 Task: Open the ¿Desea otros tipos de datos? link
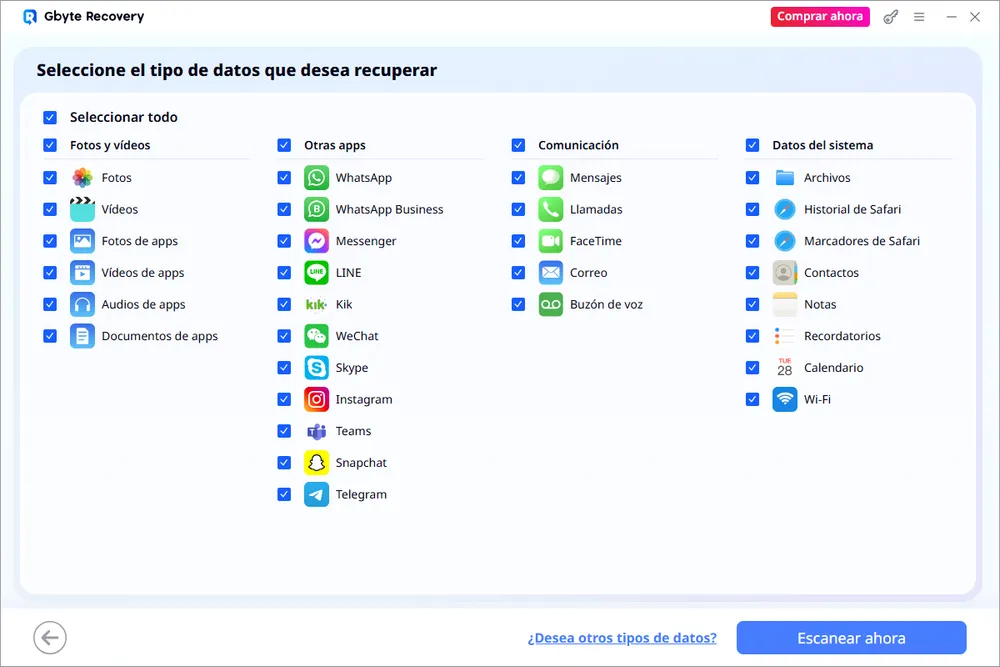pyautogui.click(x=622, y=638)
